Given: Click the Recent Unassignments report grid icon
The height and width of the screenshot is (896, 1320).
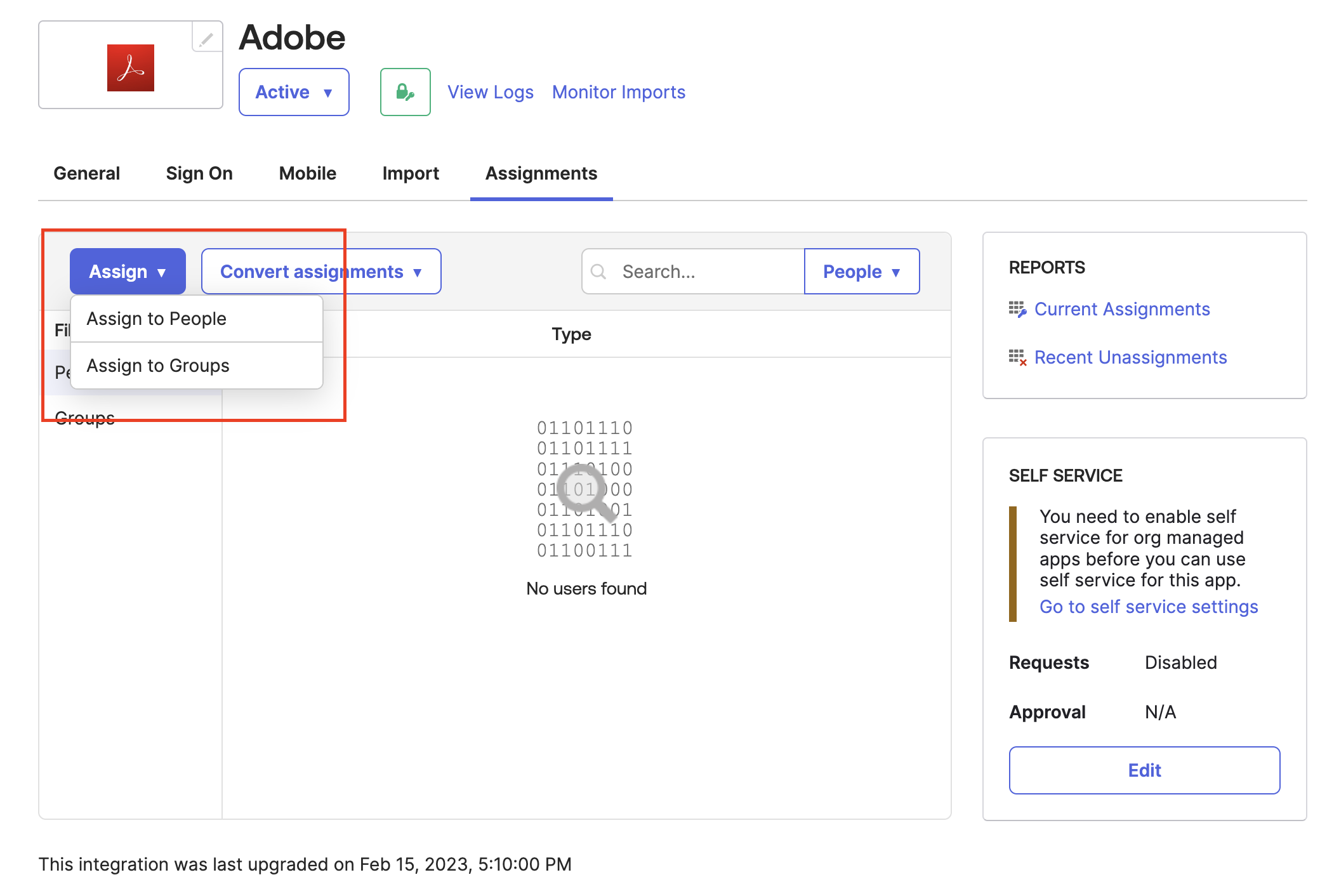Looking at the screenshot, I should 1018,357.
